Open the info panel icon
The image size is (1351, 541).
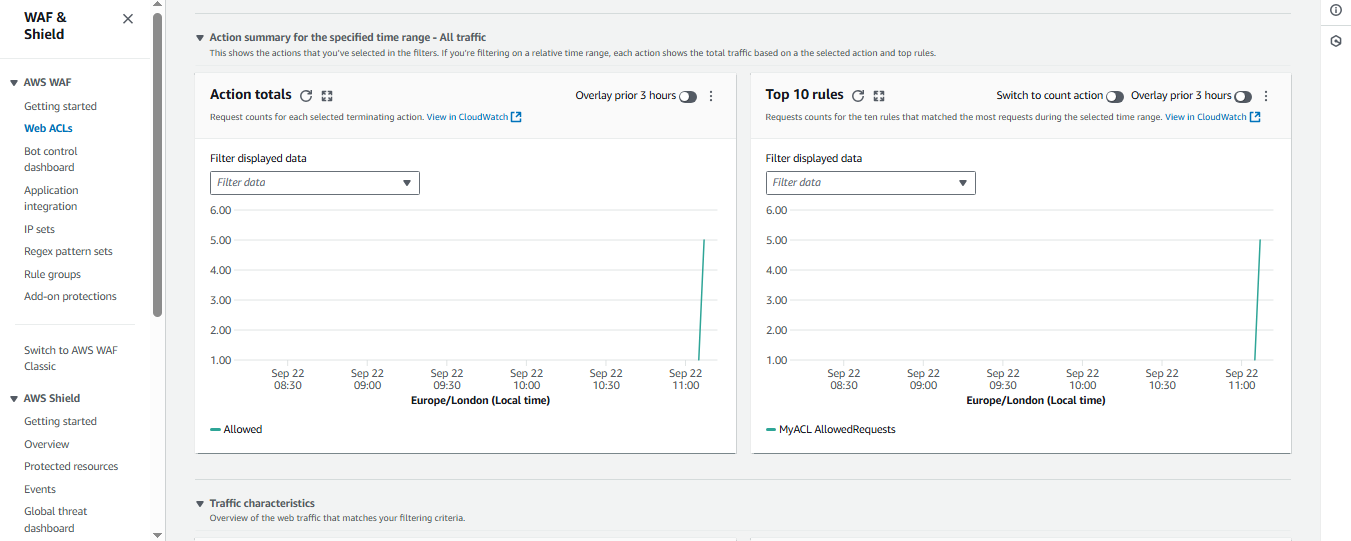(x=1336, y=10)
